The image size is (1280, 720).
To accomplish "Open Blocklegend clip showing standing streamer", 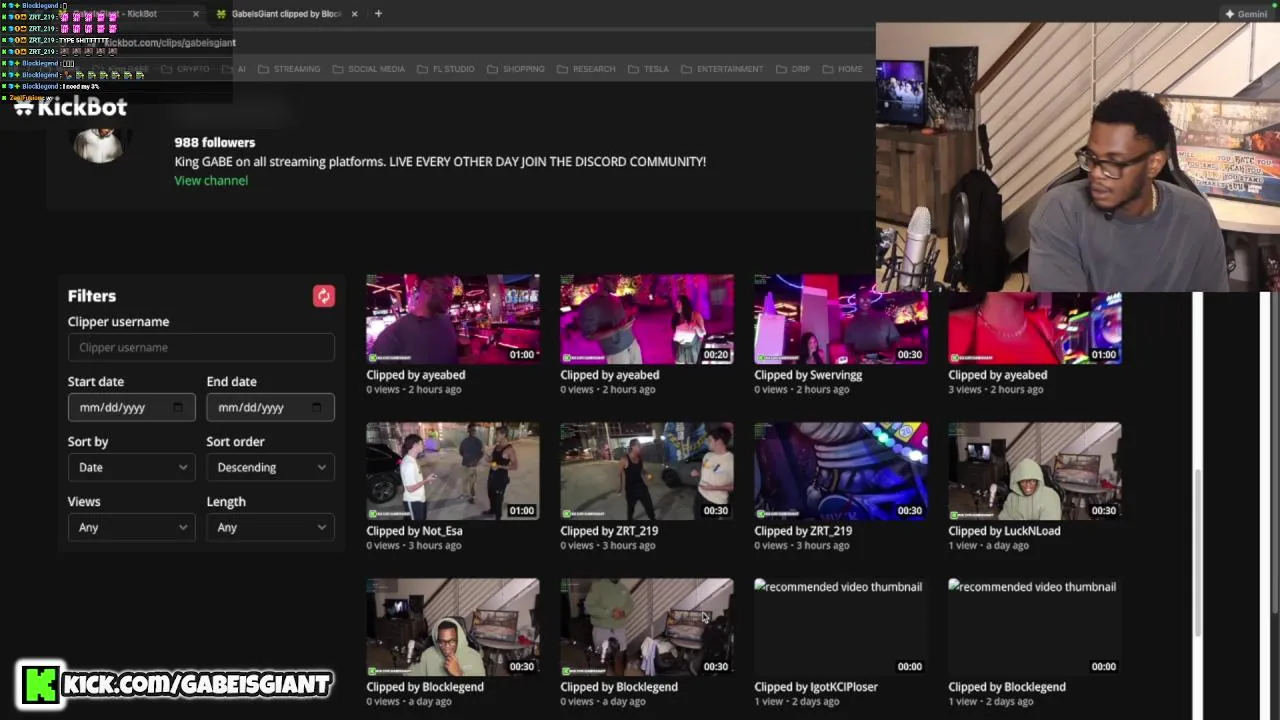I will click(647, 627).
